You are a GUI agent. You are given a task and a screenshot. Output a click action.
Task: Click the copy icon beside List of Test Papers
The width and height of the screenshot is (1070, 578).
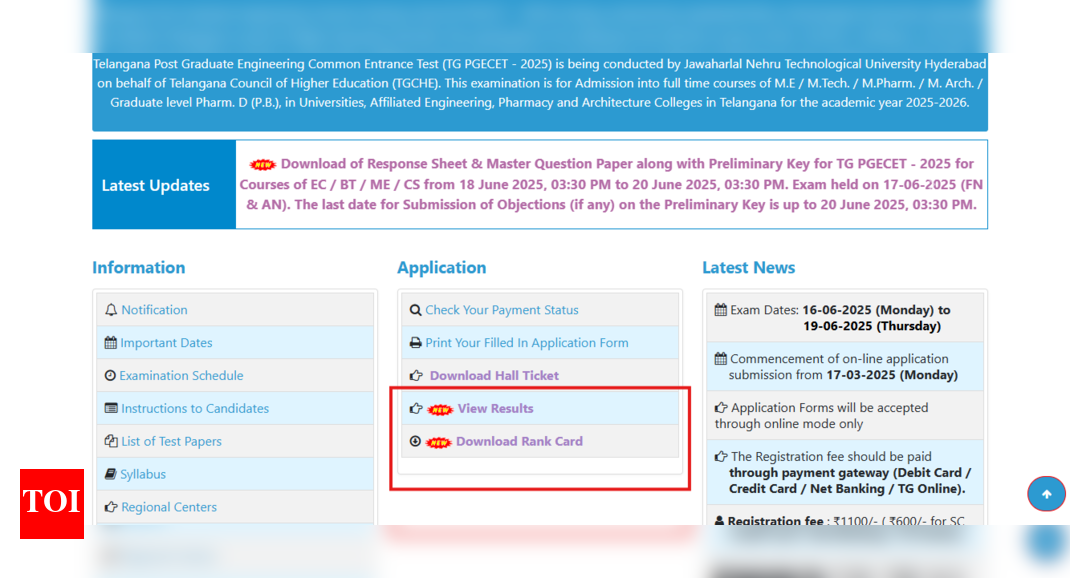(111, 441)
